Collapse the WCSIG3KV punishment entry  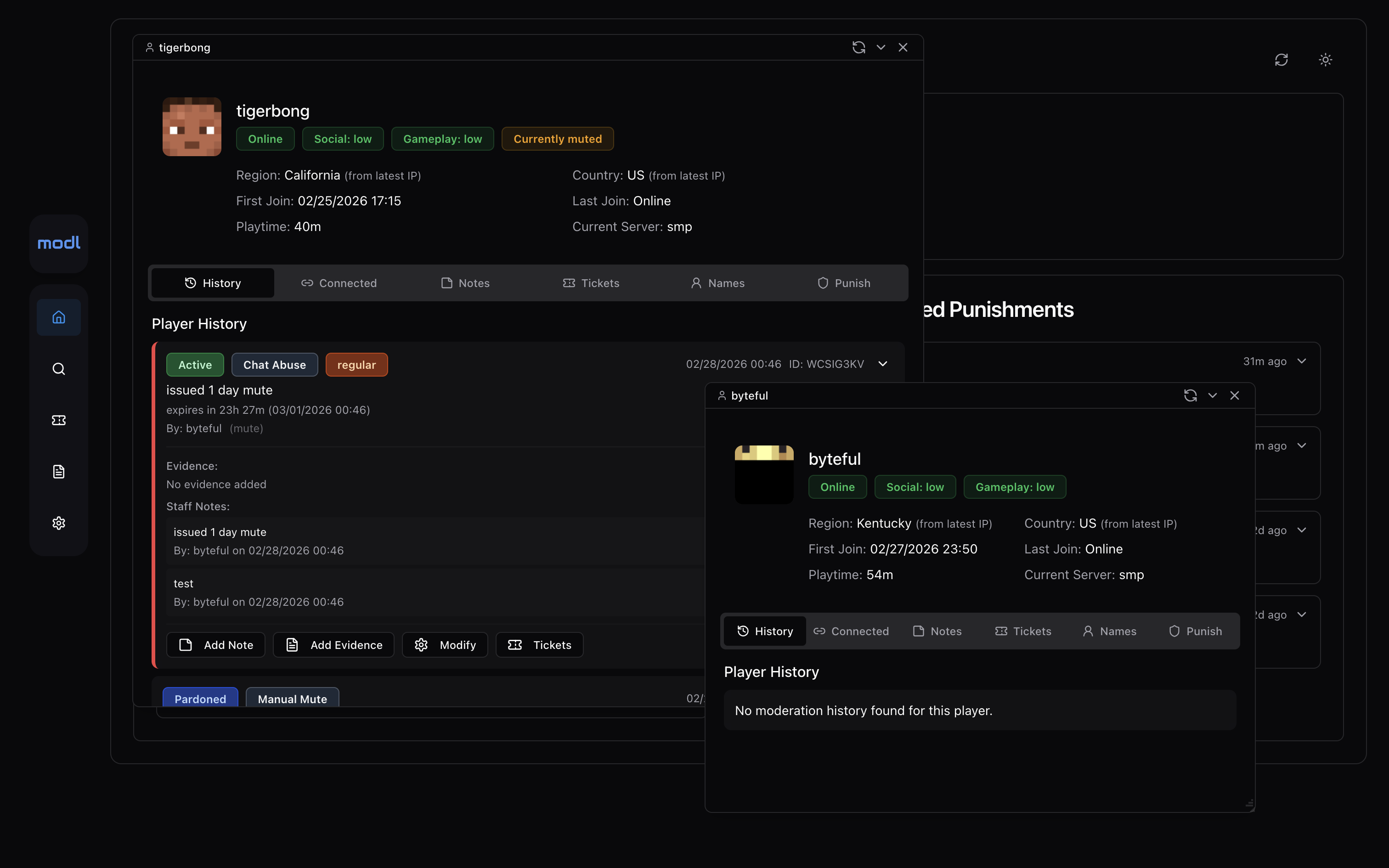pyautogui.click(x=883, y=364)
